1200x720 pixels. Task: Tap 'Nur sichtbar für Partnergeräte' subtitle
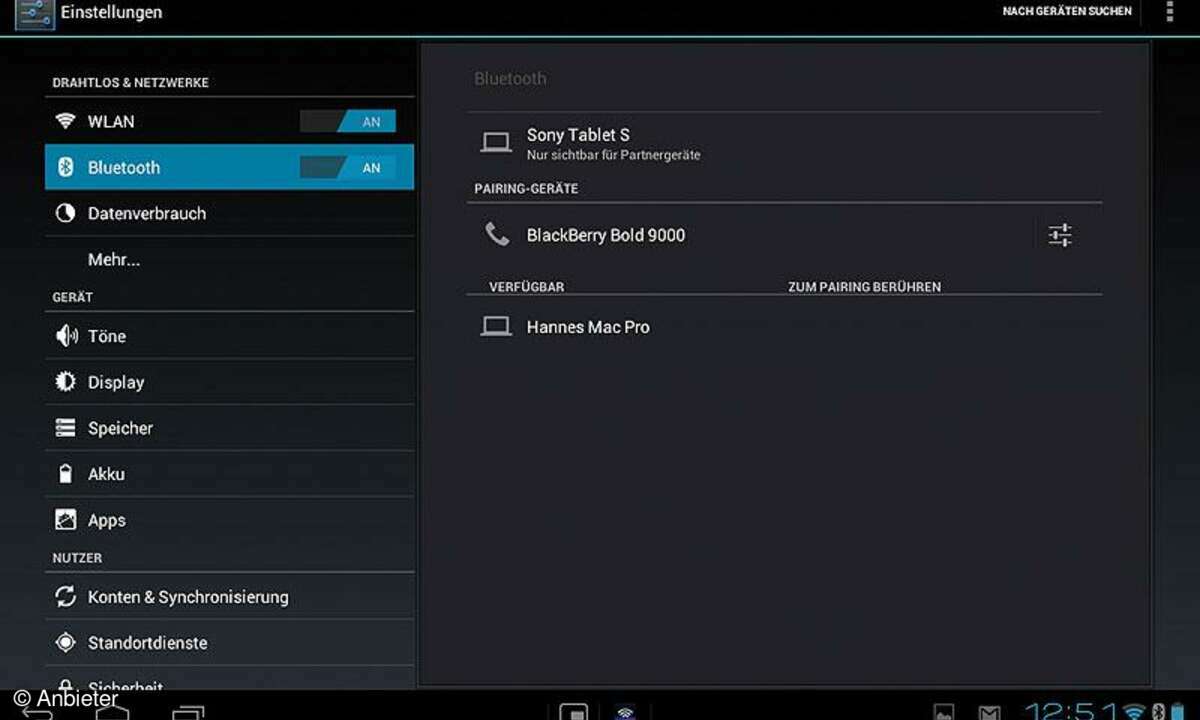pos(613,156)
